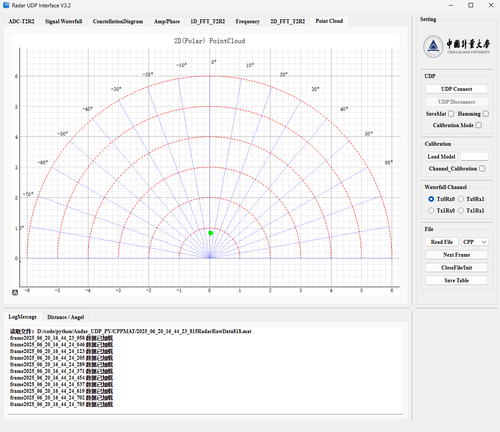The height and width of the screenshot is (432, 500).
Task: Click the Load Model button
Action: click(x=441, y=157)
